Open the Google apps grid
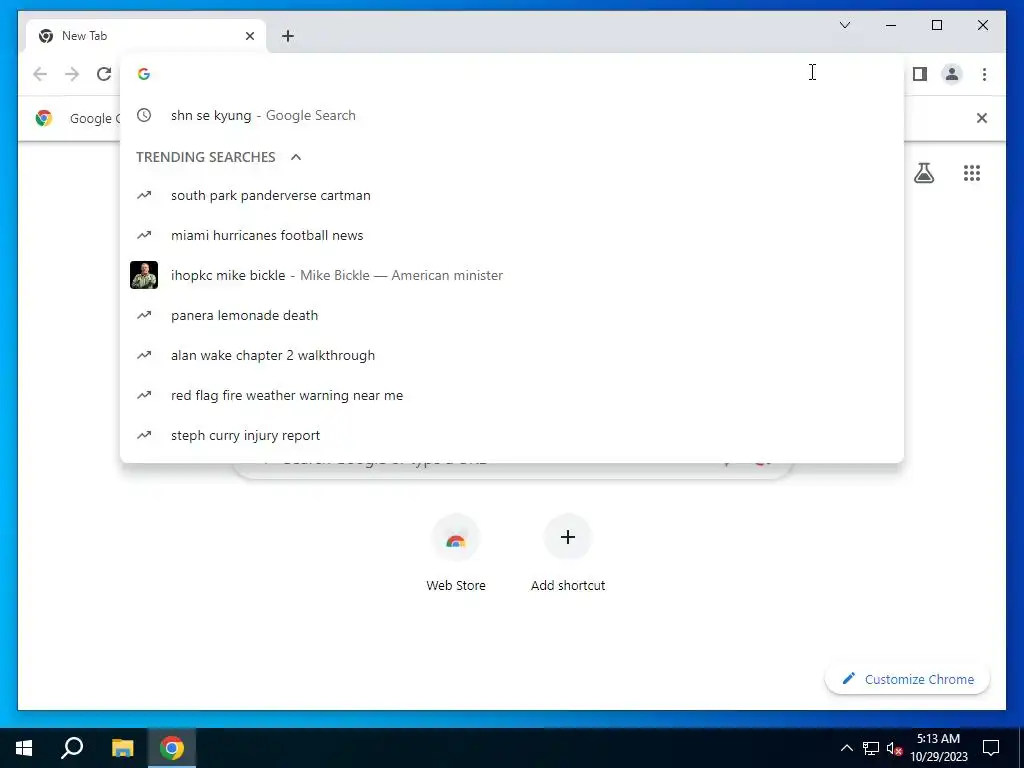The image size is (1024, 768). coord(972,173)
